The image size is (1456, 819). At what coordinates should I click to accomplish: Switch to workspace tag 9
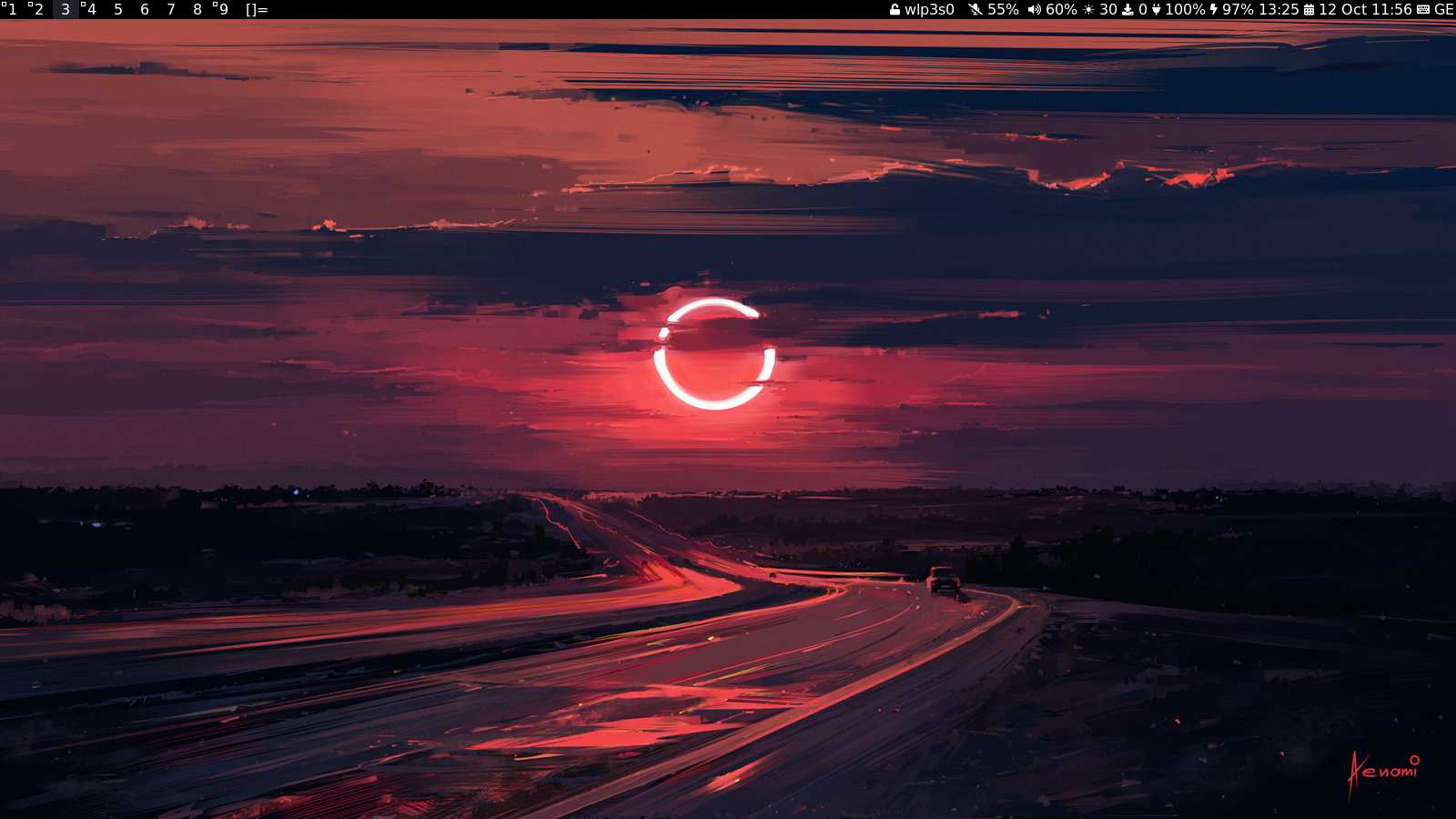coord(223,9)
